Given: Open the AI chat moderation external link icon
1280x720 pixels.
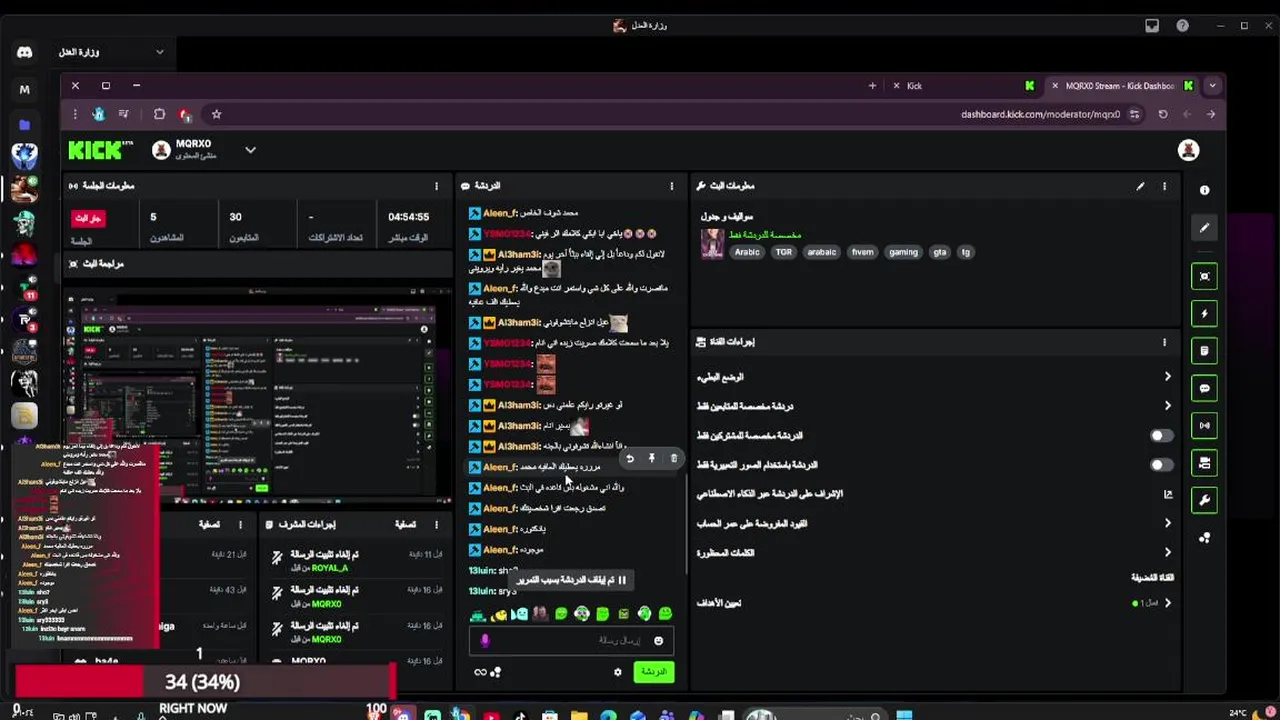Looking at the screenshot, I should click(1167, 494).
